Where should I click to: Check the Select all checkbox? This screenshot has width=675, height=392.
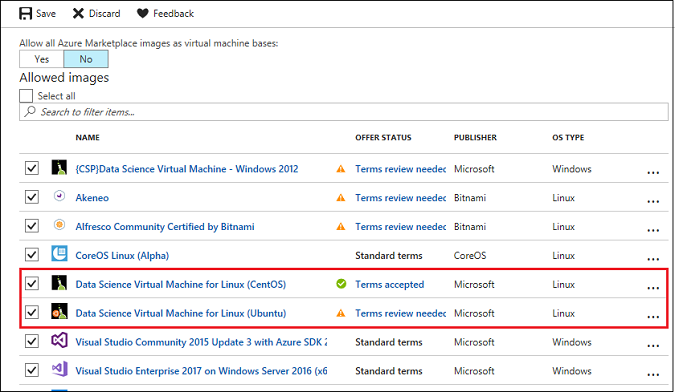(x=26, y=96)
